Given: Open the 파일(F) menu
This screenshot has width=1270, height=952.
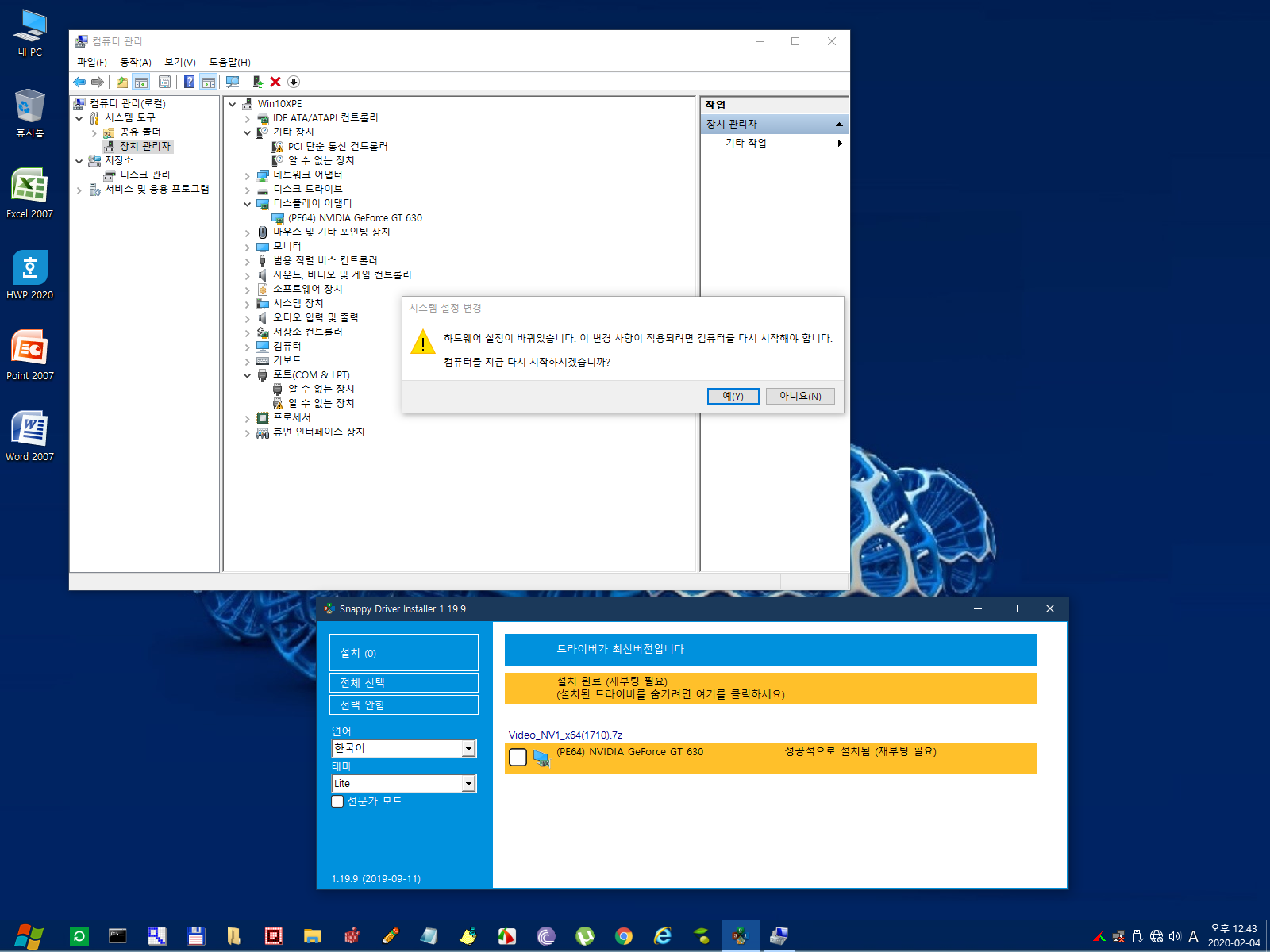Looking at the screenshot, I should 91,62.
